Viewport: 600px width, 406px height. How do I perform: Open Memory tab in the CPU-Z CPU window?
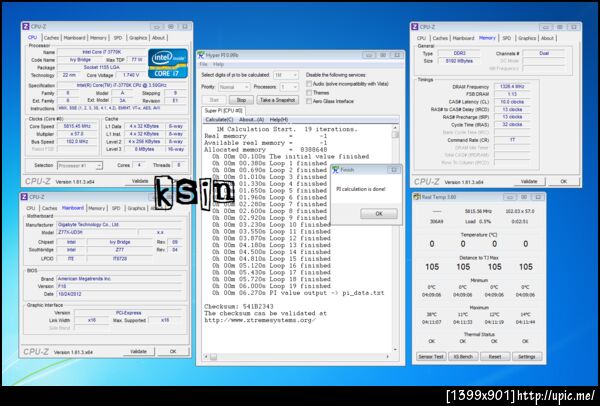point(98,38)
